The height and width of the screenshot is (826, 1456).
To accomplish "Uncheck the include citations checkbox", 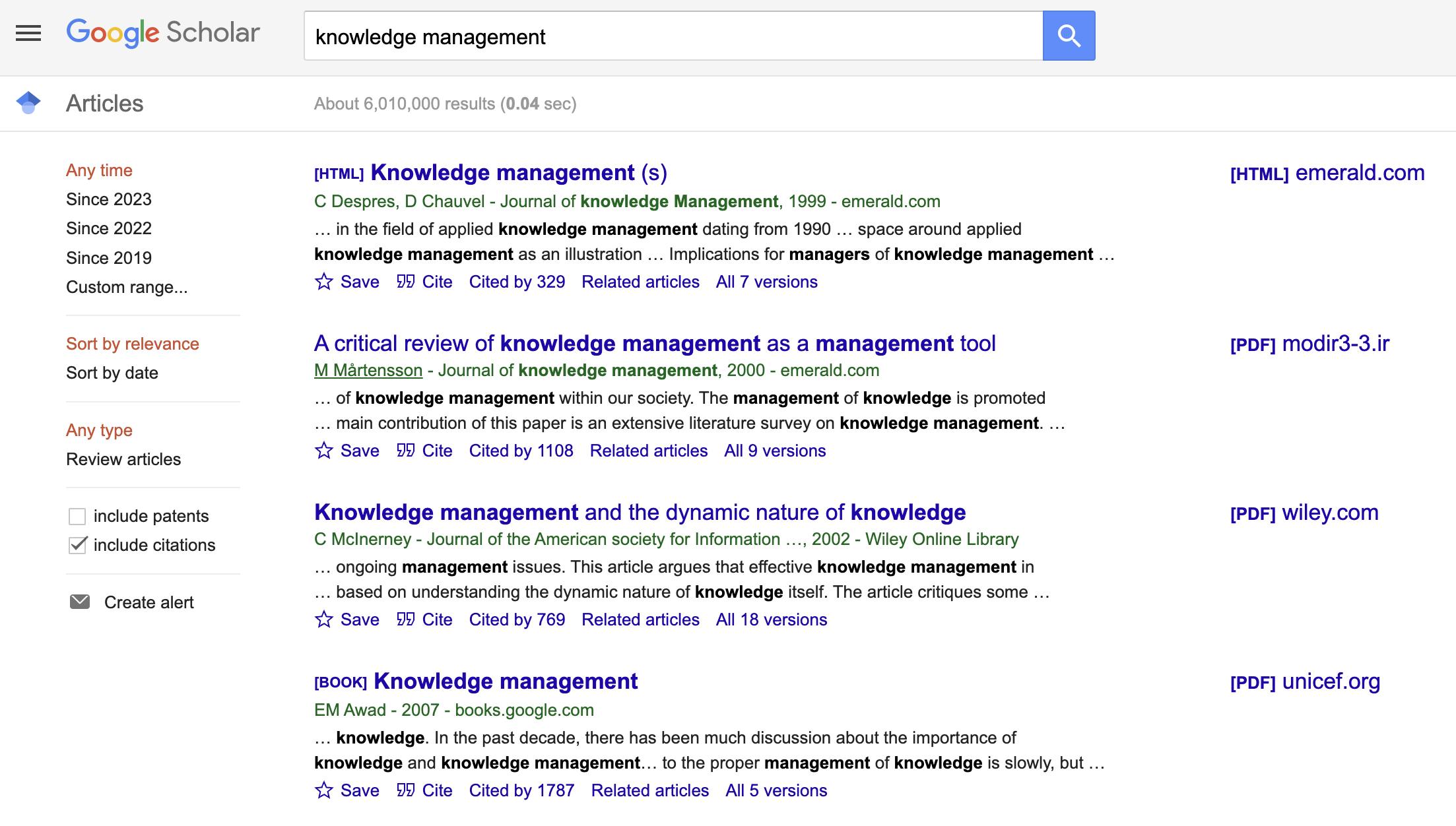I will [77, 545].
